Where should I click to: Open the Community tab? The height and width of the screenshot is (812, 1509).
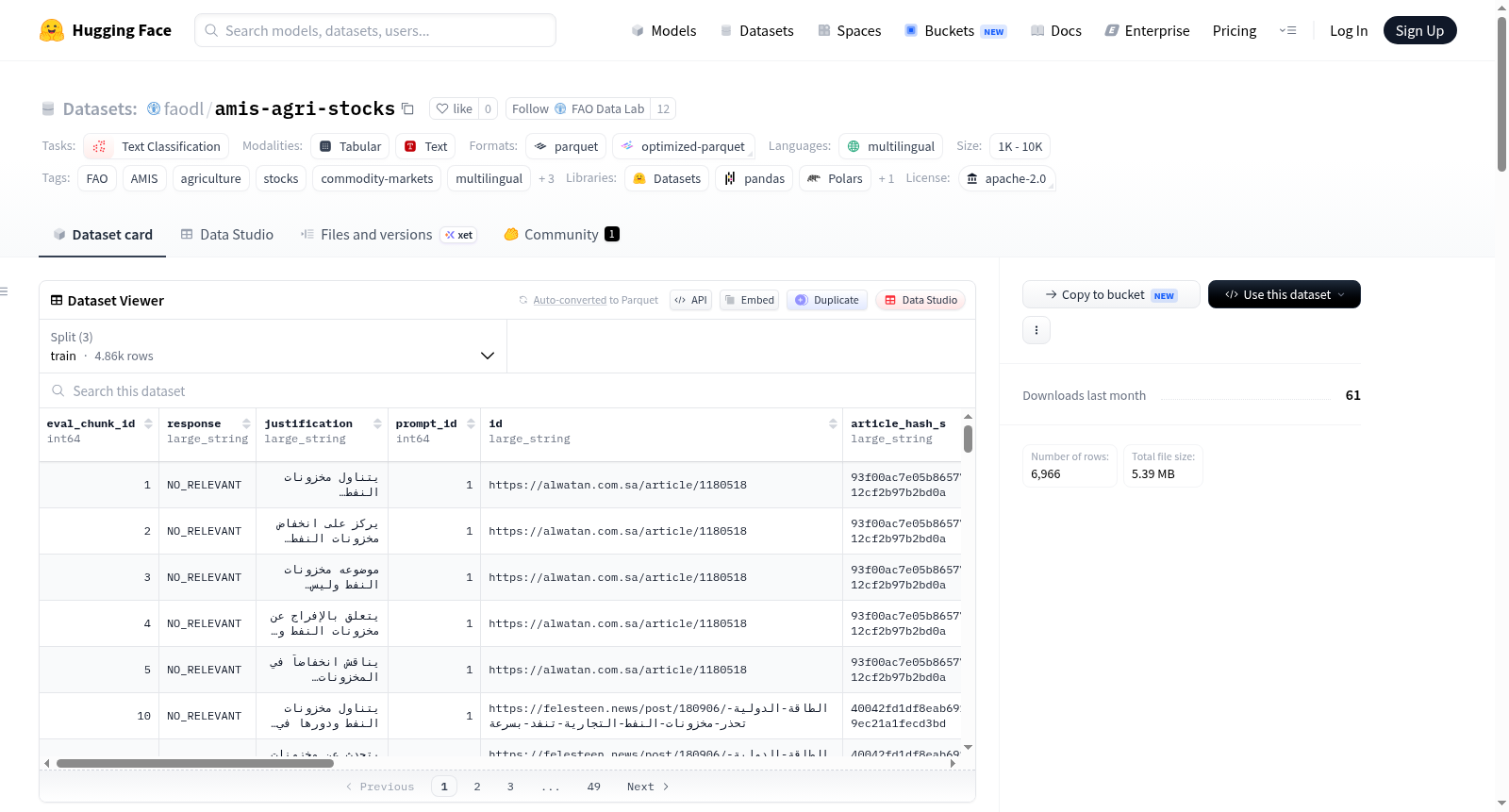pyautogui.click(x=562, y=234)
